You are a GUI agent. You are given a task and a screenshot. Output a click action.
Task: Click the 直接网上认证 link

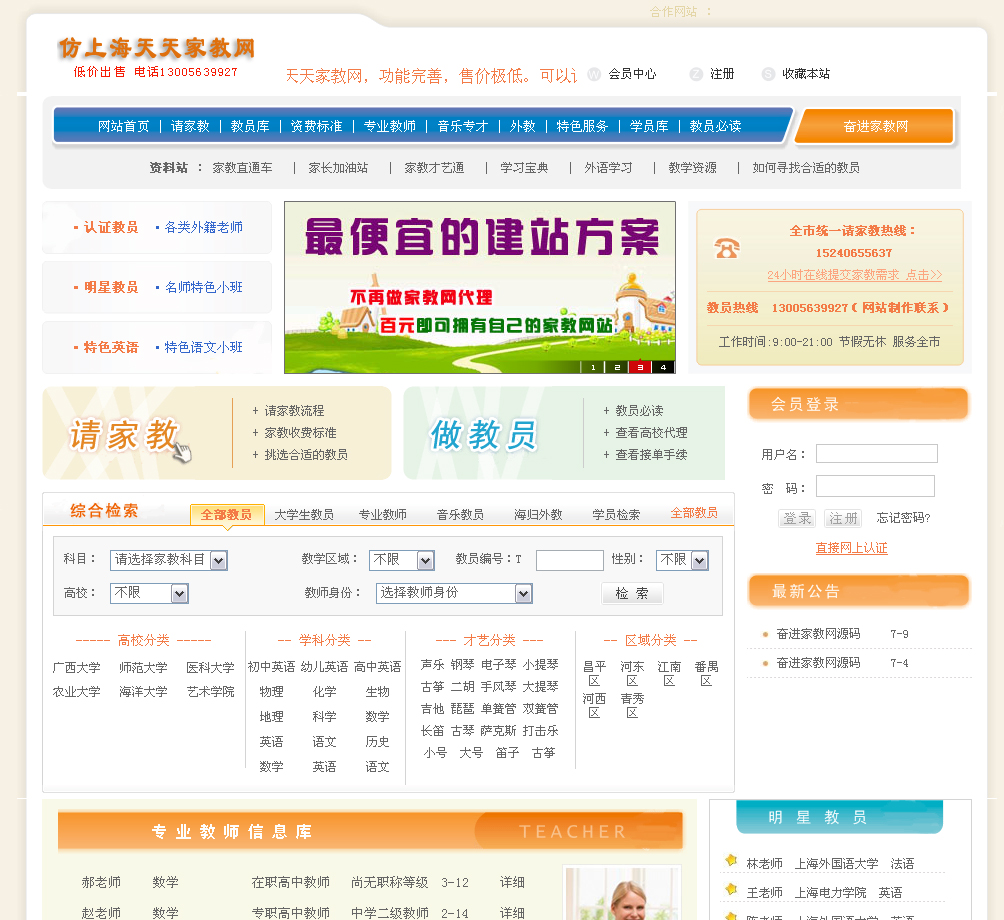click(851, 548)
